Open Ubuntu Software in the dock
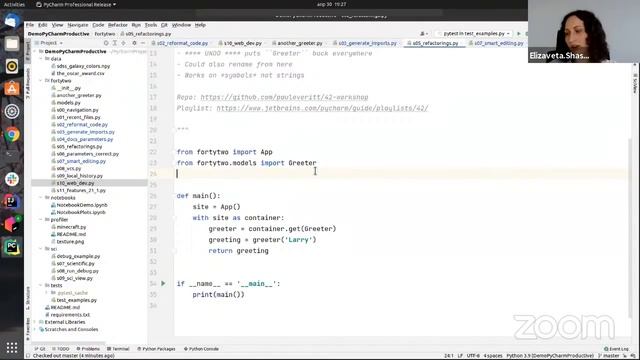 point(12,89)
